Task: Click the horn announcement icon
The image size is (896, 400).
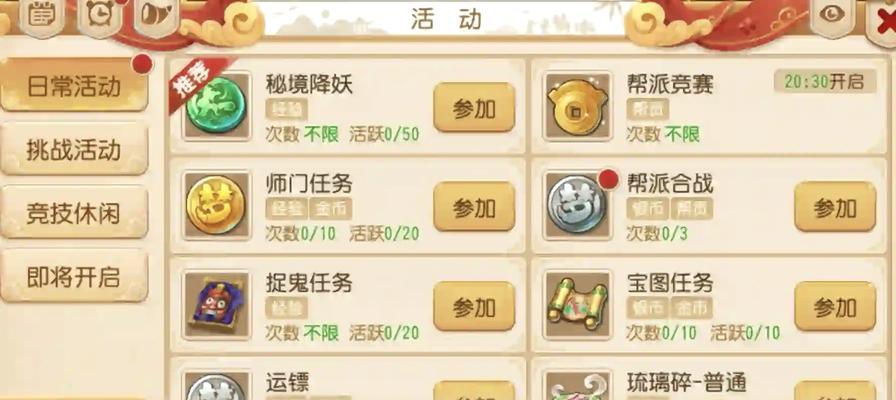Action: click(157, 16)
